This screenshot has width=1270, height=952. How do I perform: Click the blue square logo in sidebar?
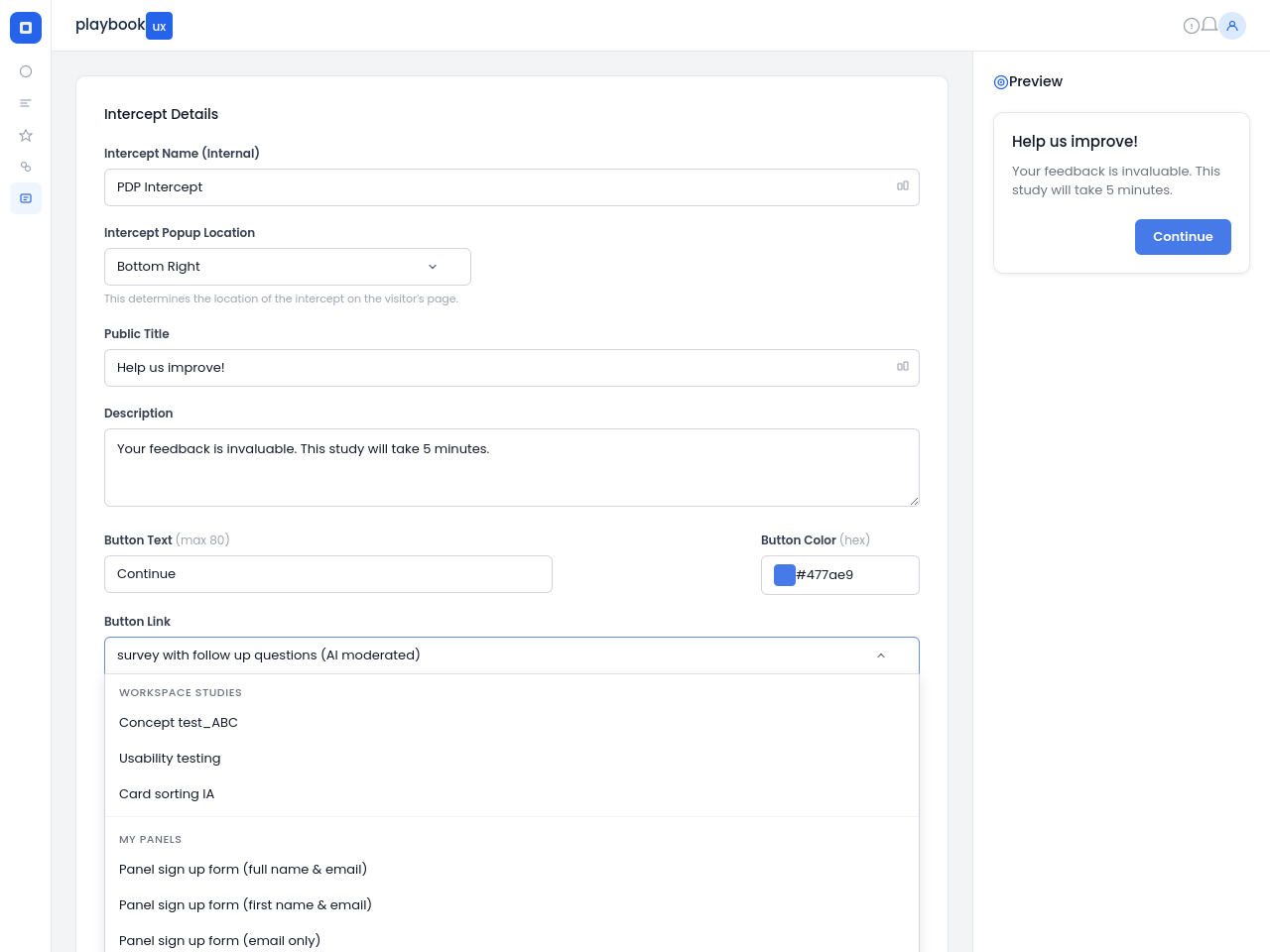pos(26,28)
